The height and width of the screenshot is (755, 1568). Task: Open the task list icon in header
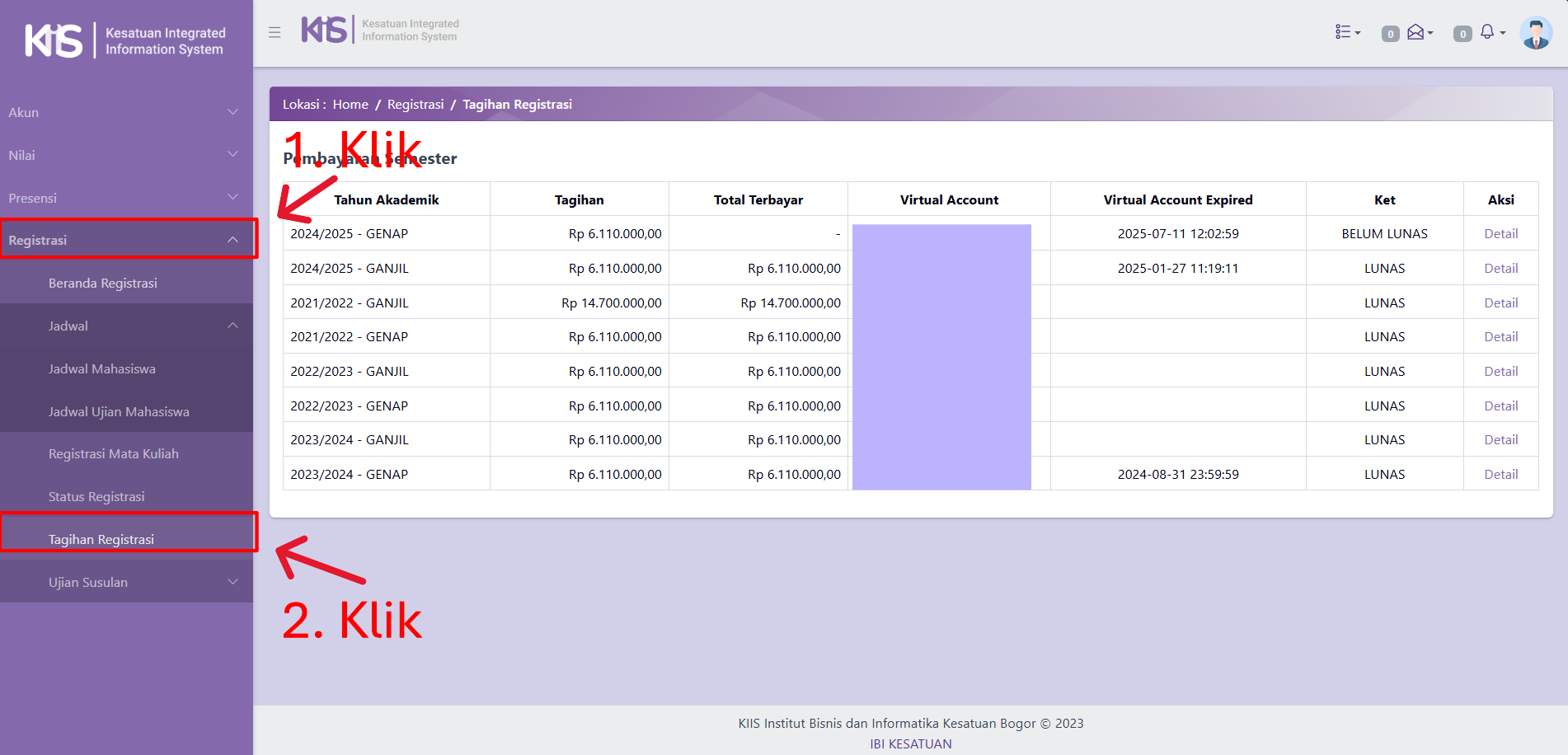1347,32
